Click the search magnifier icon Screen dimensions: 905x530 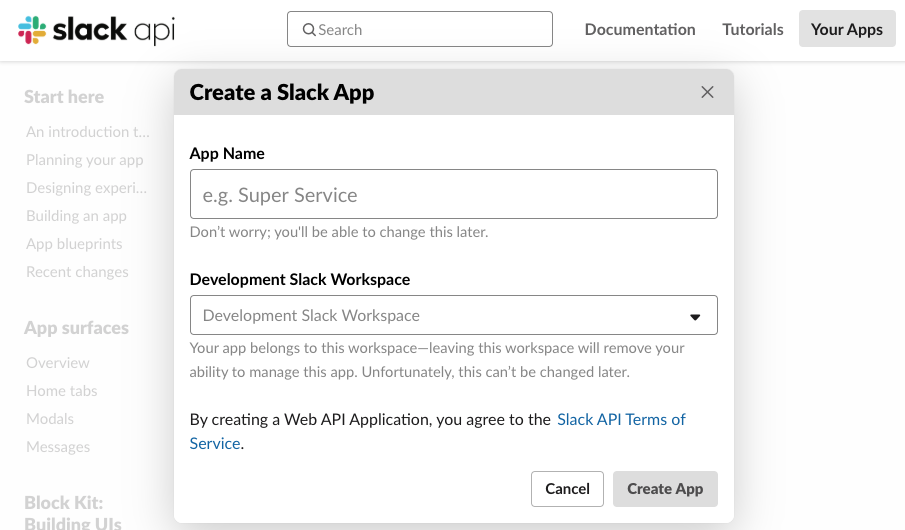point(309,29)
